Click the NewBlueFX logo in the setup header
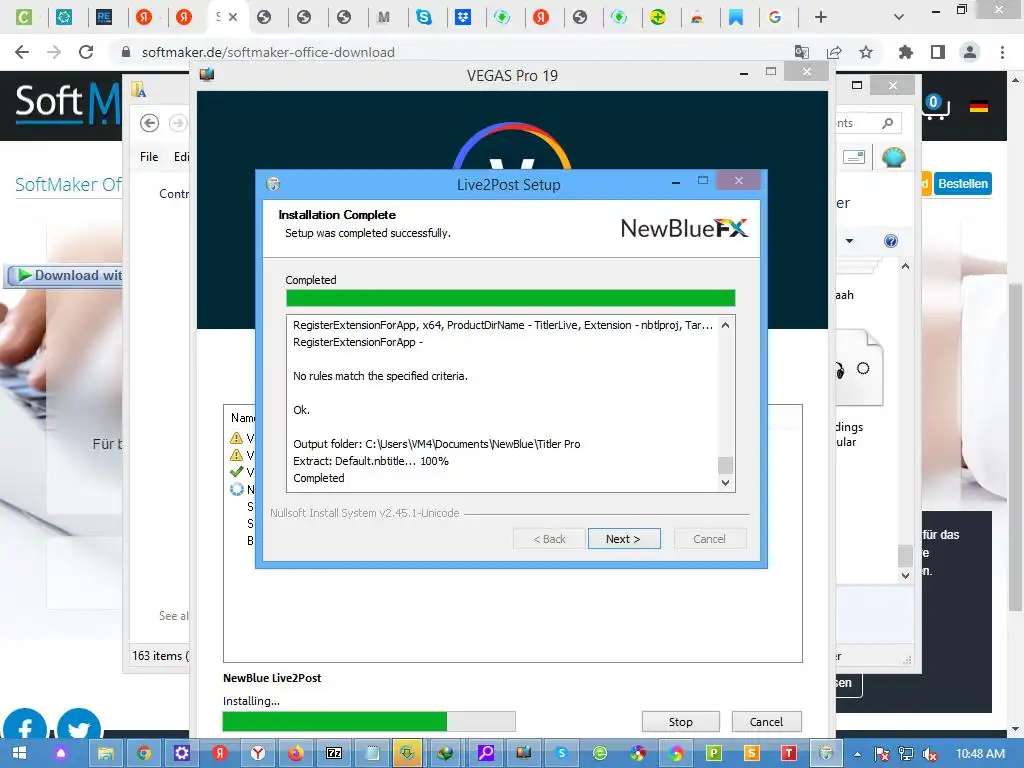The width and height of the screenshot is (1024, 768). point(684,228)
